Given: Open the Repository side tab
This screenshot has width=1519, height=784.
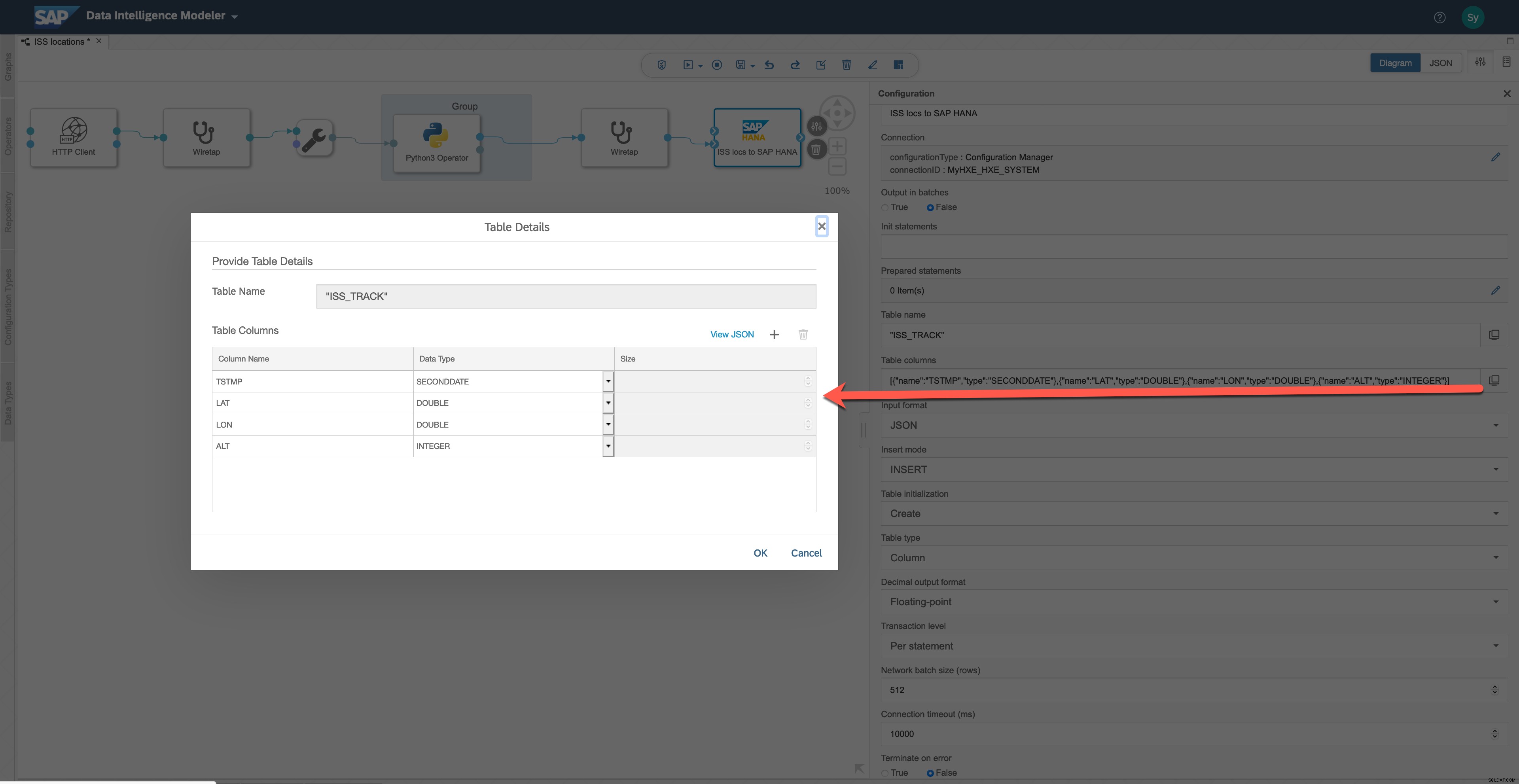Looking at the screenshot, I should click(x=8, y=211).
